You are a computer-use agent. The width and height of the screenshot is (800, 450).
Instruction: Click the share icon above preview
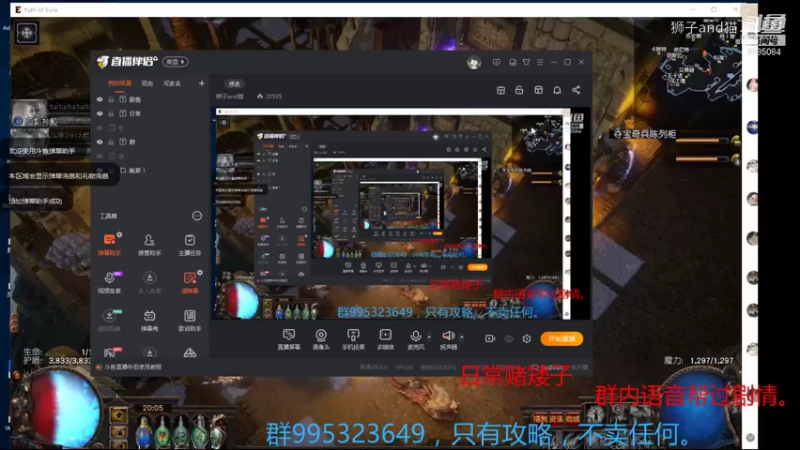coord(576,90)
